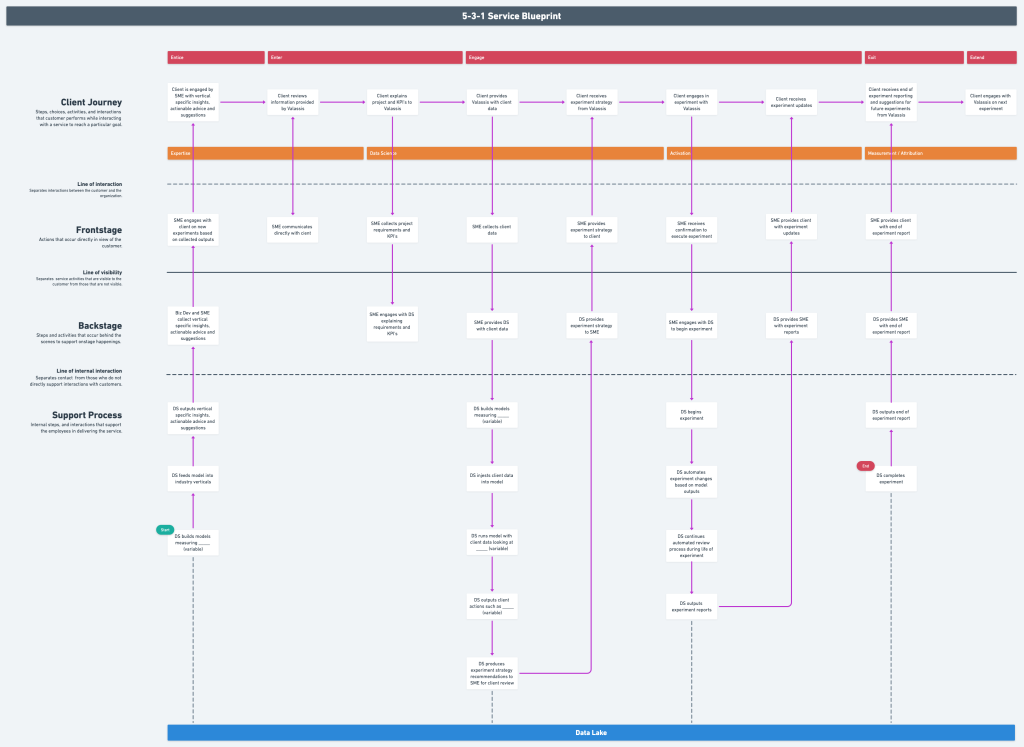
Task: Select the Measurement / Attribution swimlane bar
Action: pos(940,153)
